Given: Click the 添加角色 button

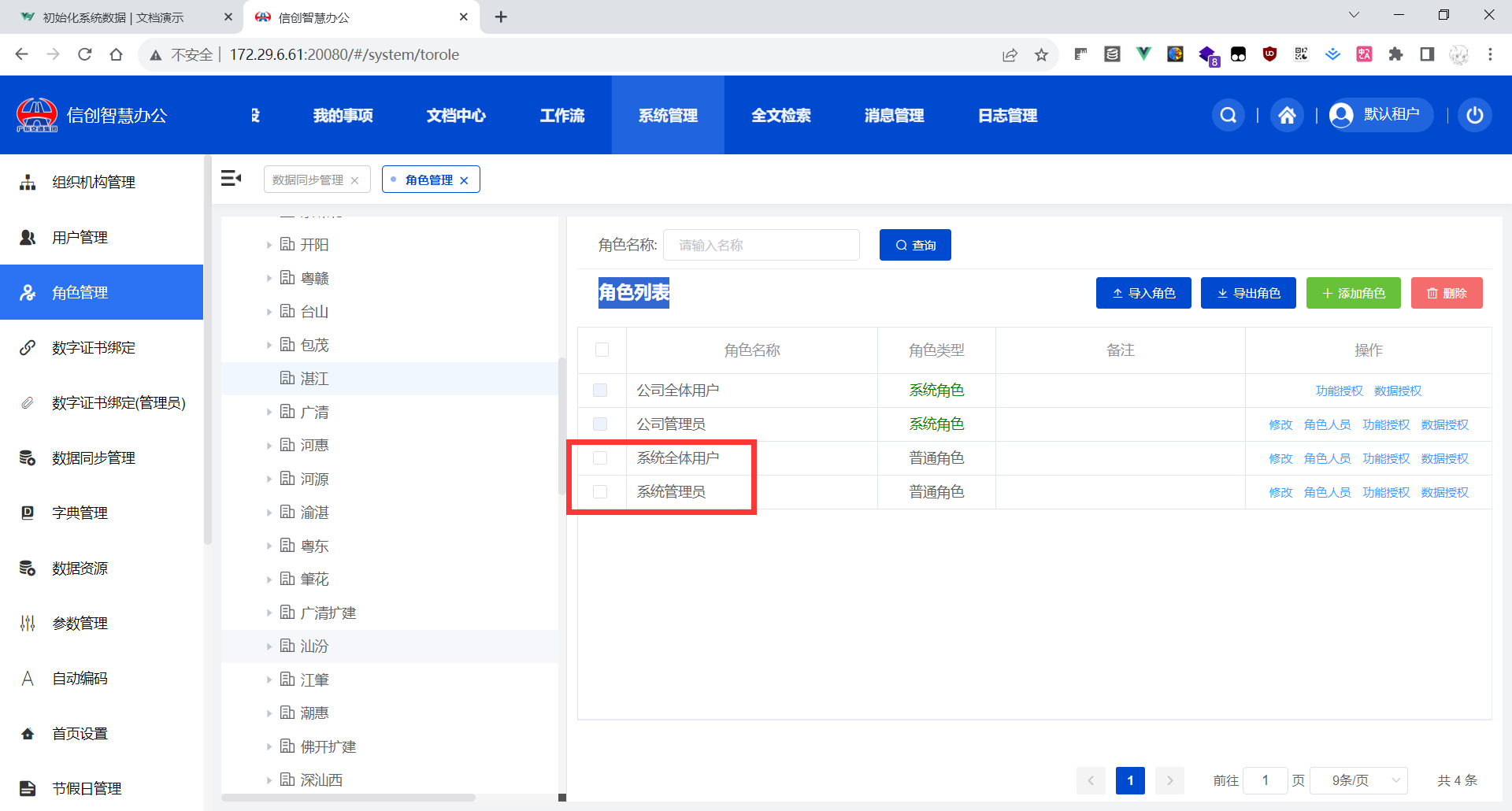Looking at the screenshot, I should [1354, 293].
